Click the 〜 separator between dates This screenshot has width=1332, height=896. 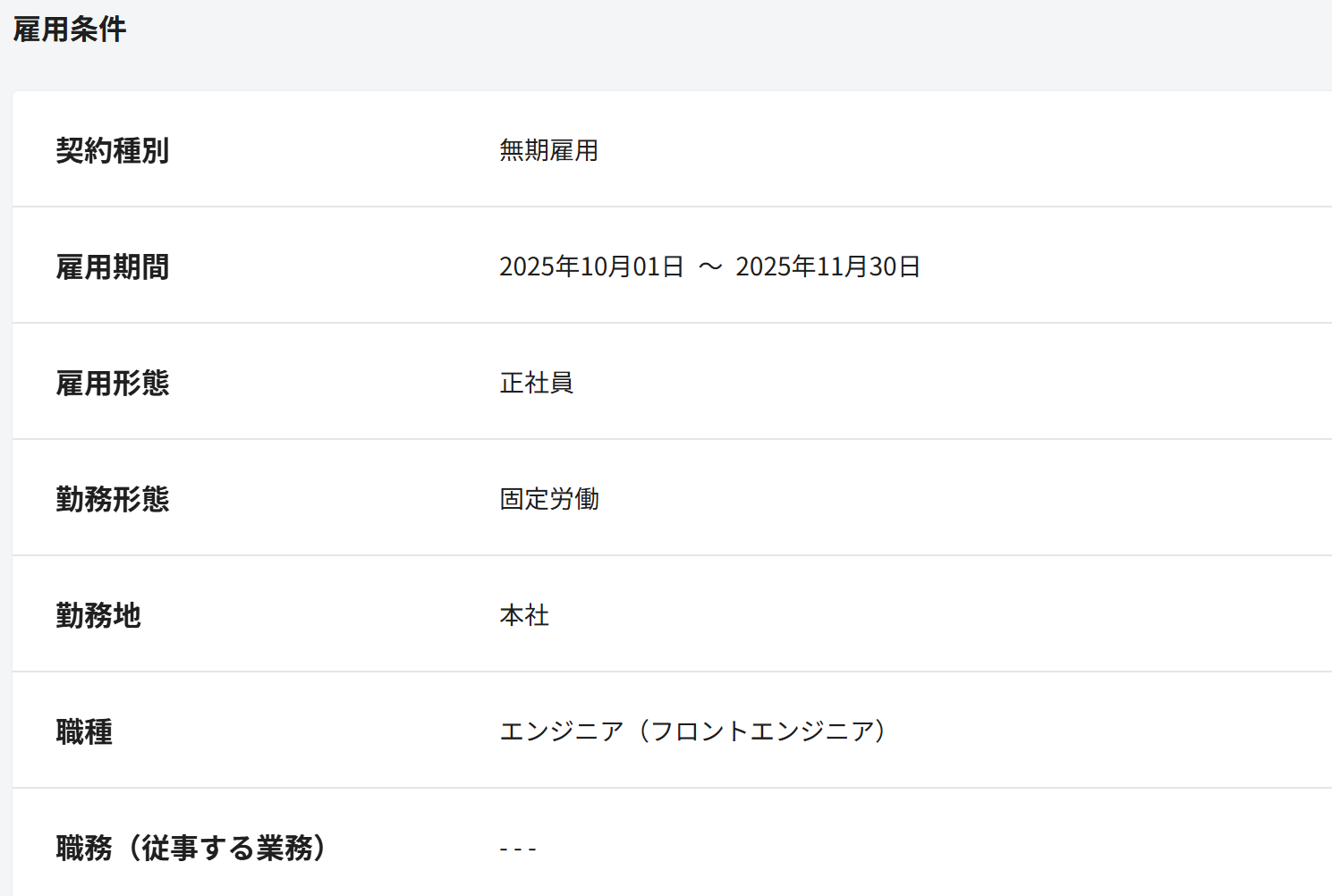(x=710, y=266)
